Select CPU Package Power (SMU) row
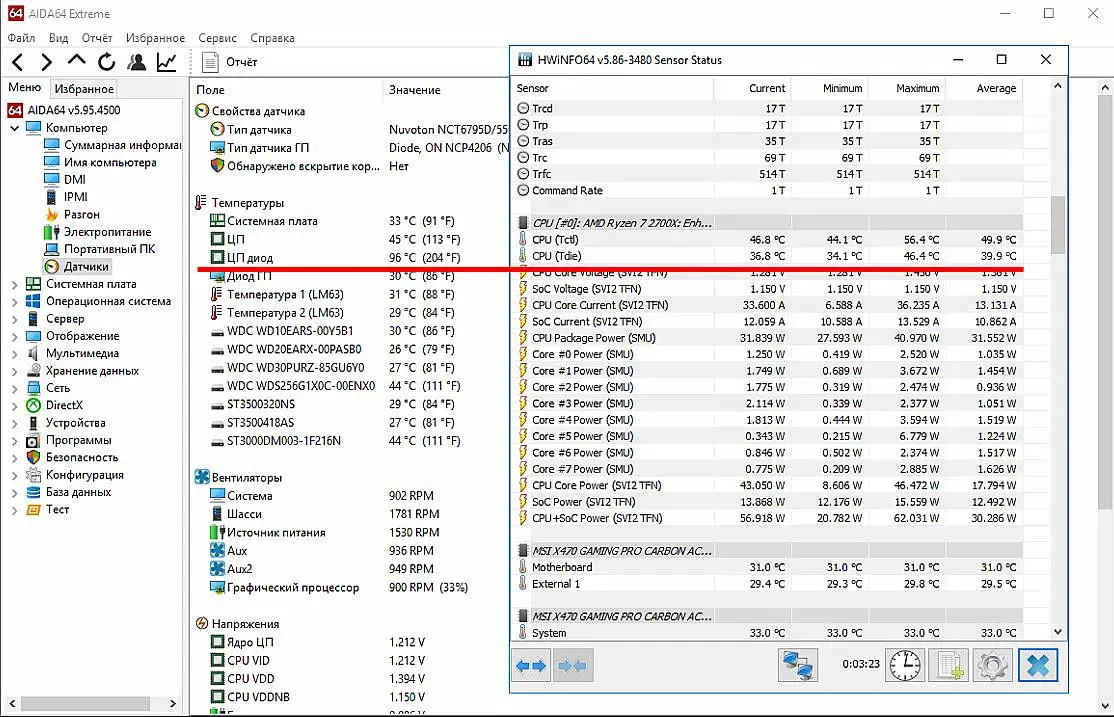1114x717 pixels. [x=767, y=338]
